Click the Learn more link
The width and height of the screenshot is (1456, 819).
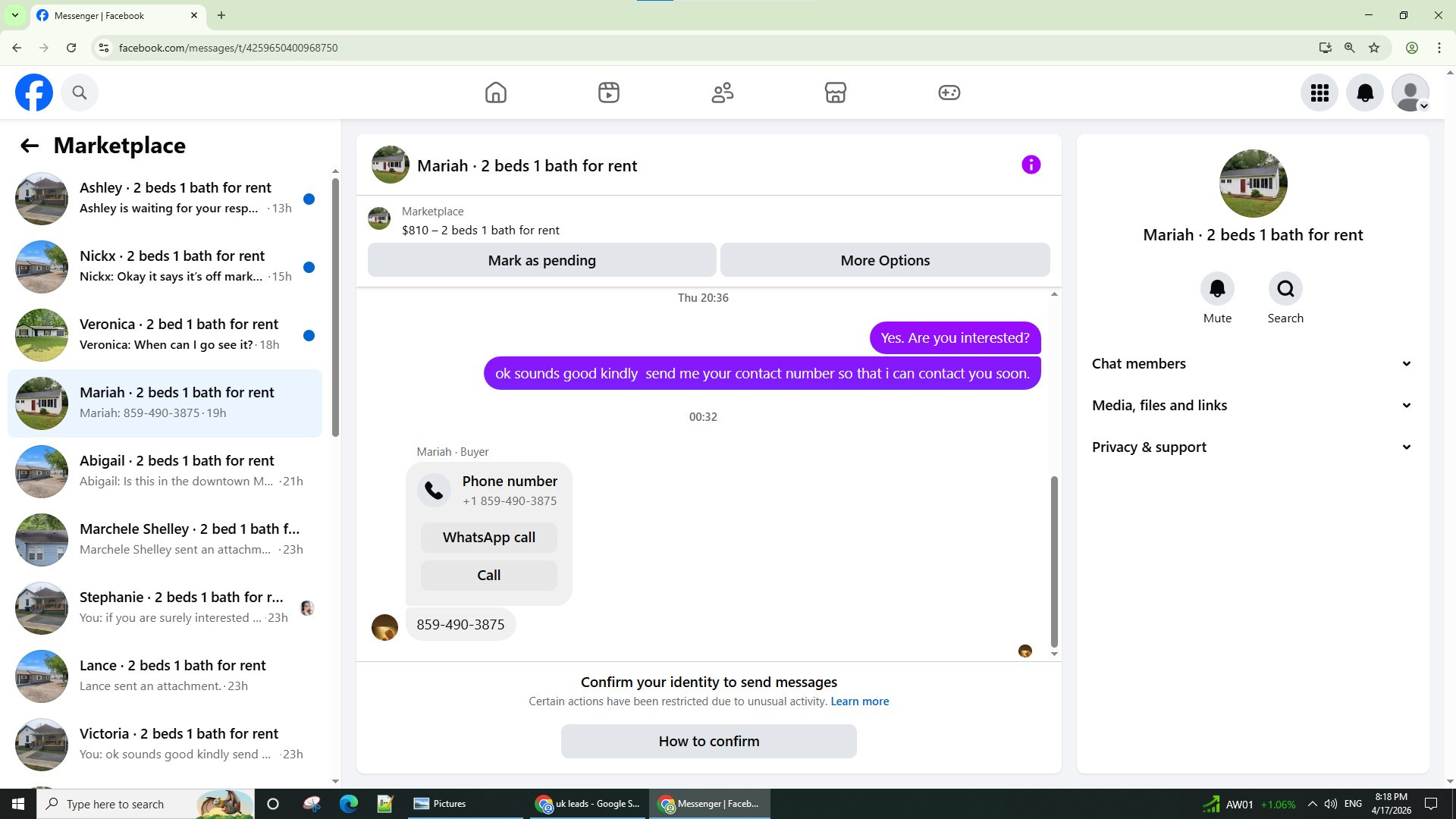click(x=859, y=701)
